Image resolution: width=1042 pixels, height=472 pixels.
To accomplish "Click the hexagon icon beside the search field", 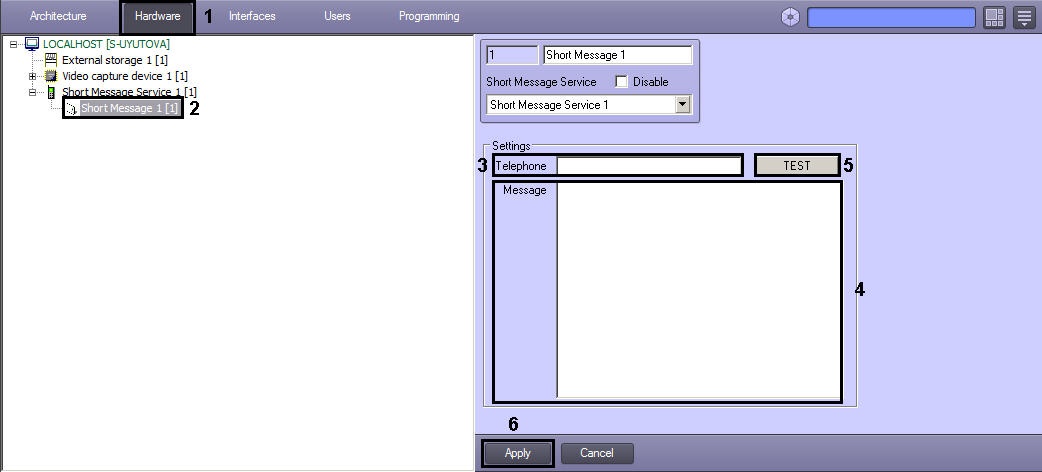I will (790, 17).
